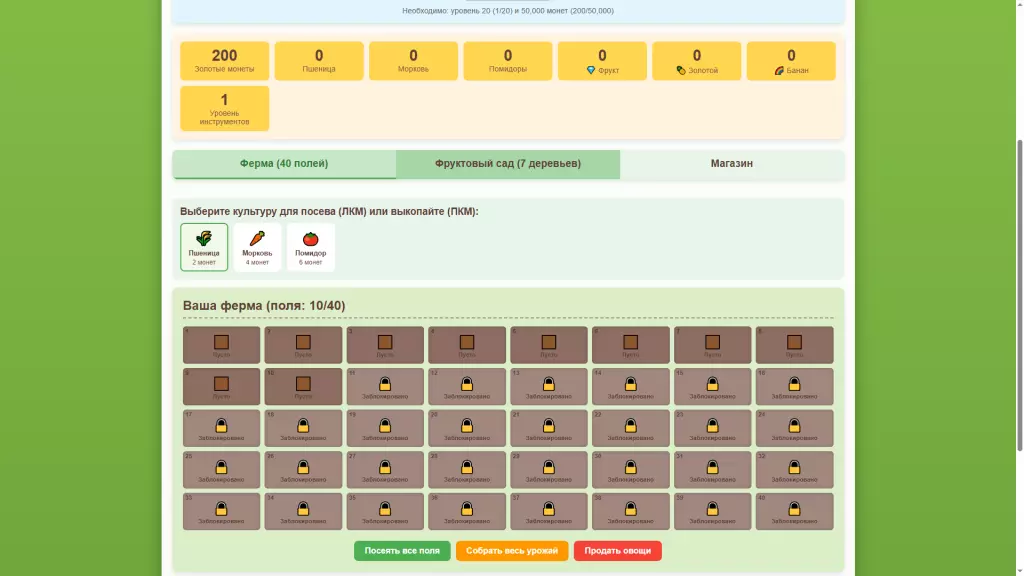Click the Продать овощи button

617,551
